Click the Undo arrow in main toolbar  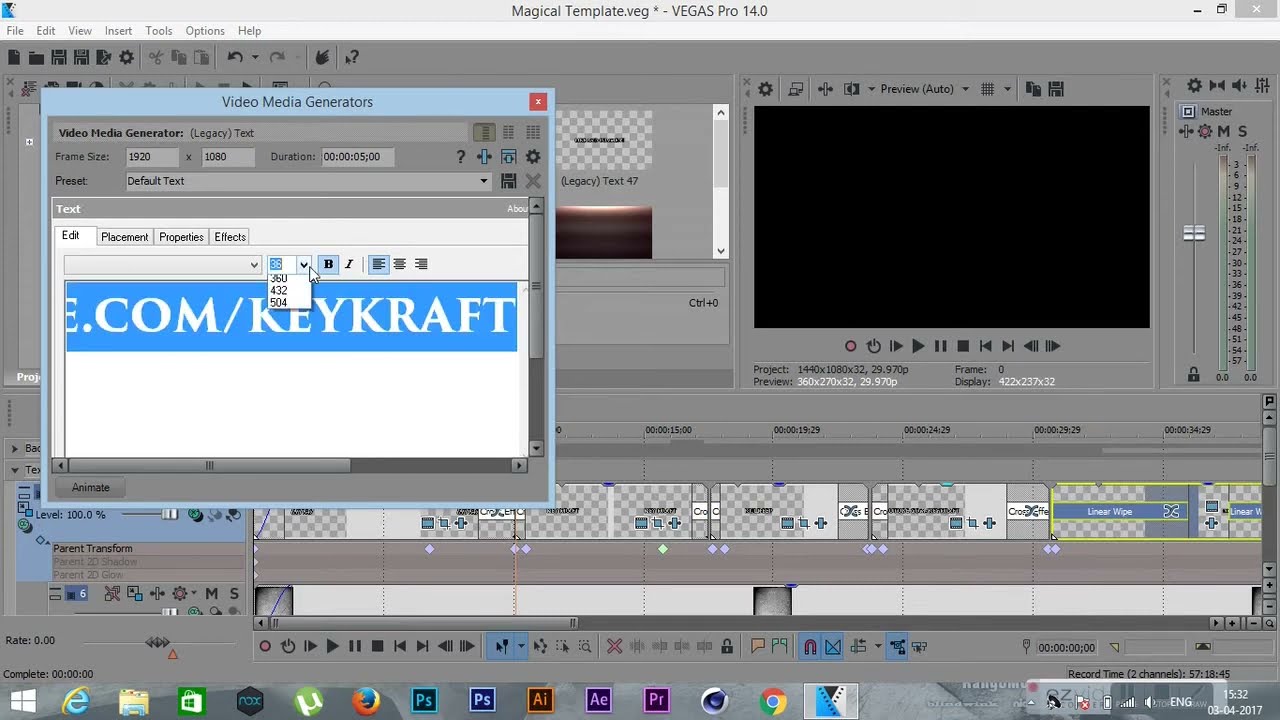(x=235, y=58)
